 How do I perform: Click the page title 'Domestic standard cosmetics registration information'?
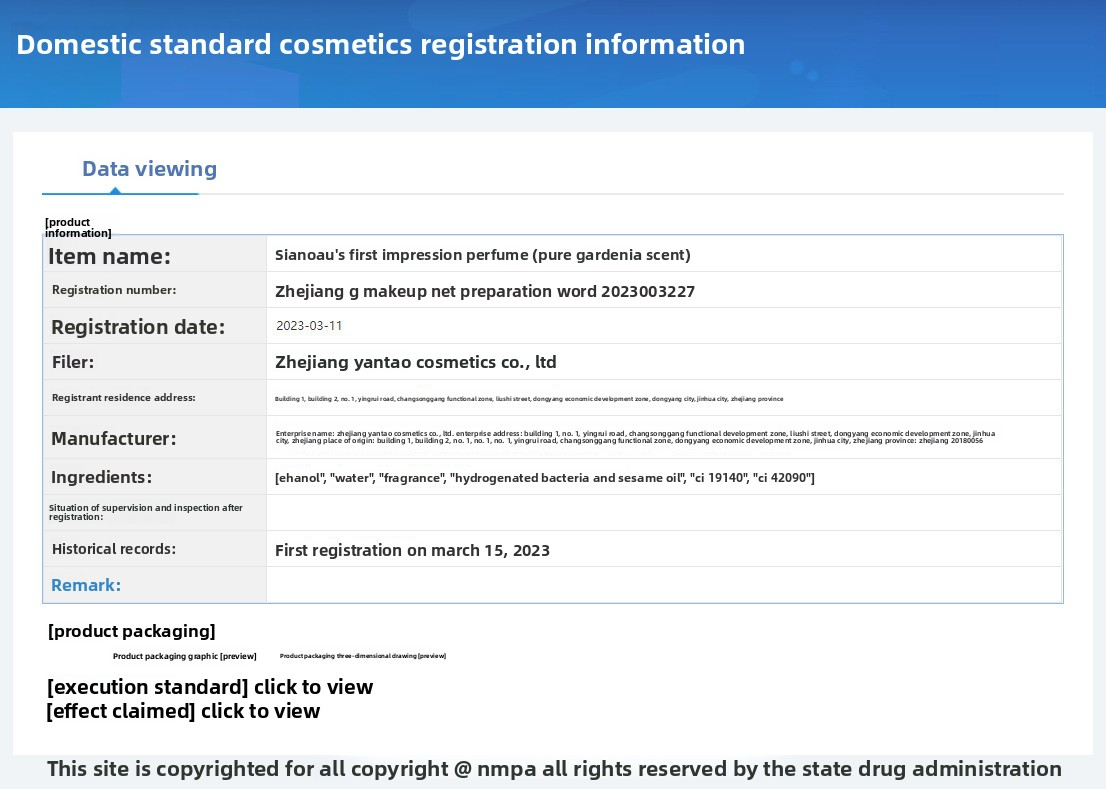(x=380, y=45)
